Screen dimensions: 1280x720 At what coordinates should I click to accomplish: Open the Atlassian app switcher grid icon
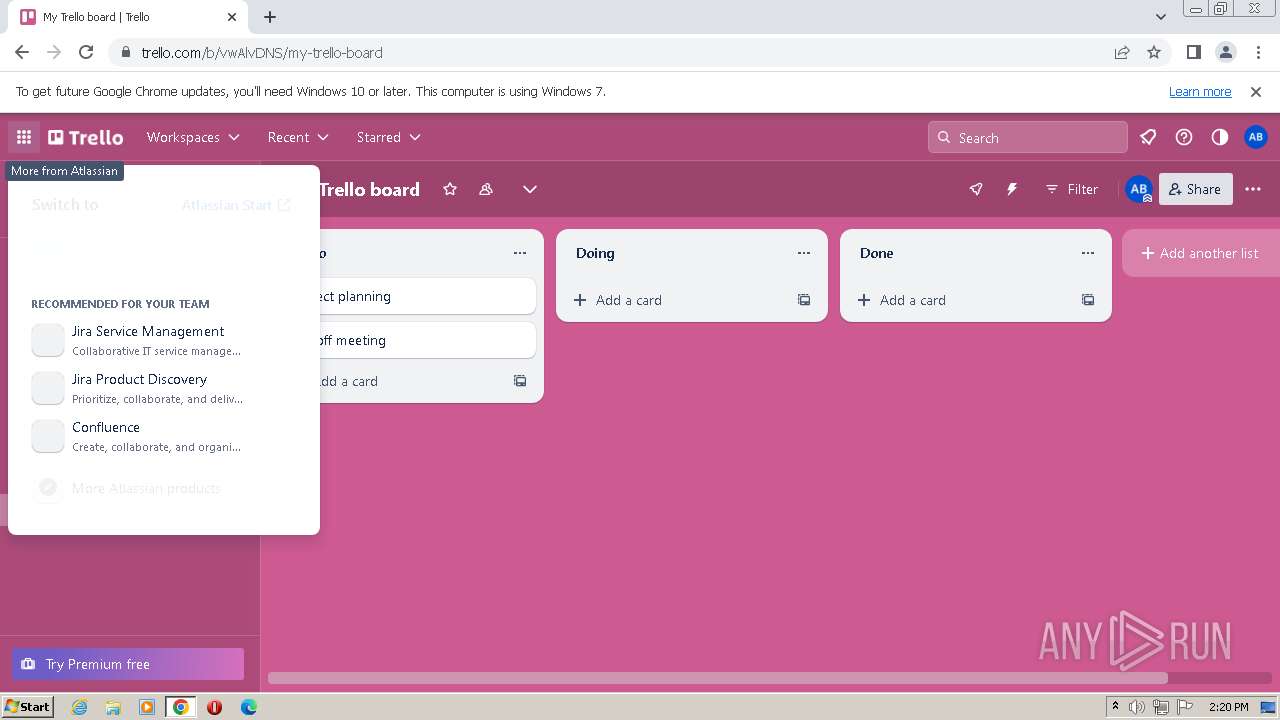click(x=24, y=137)
